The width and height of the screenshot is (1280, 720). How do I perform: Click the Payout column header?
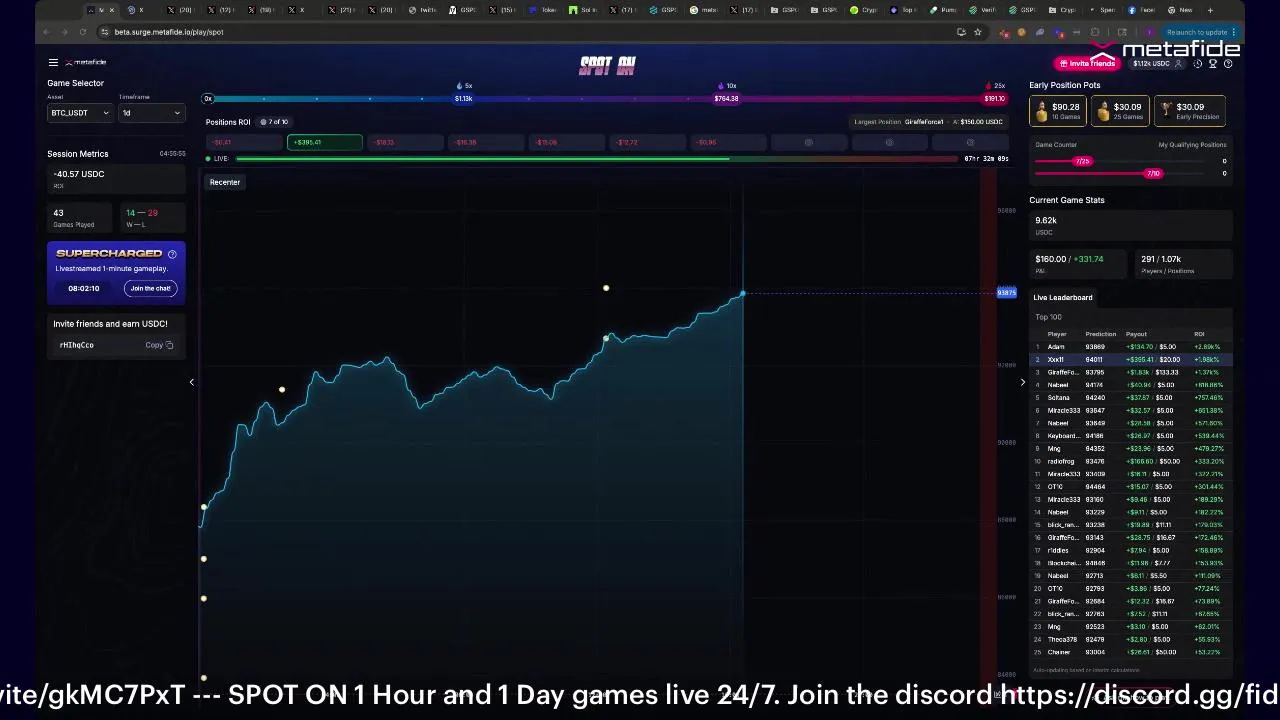click(1136, 334)
